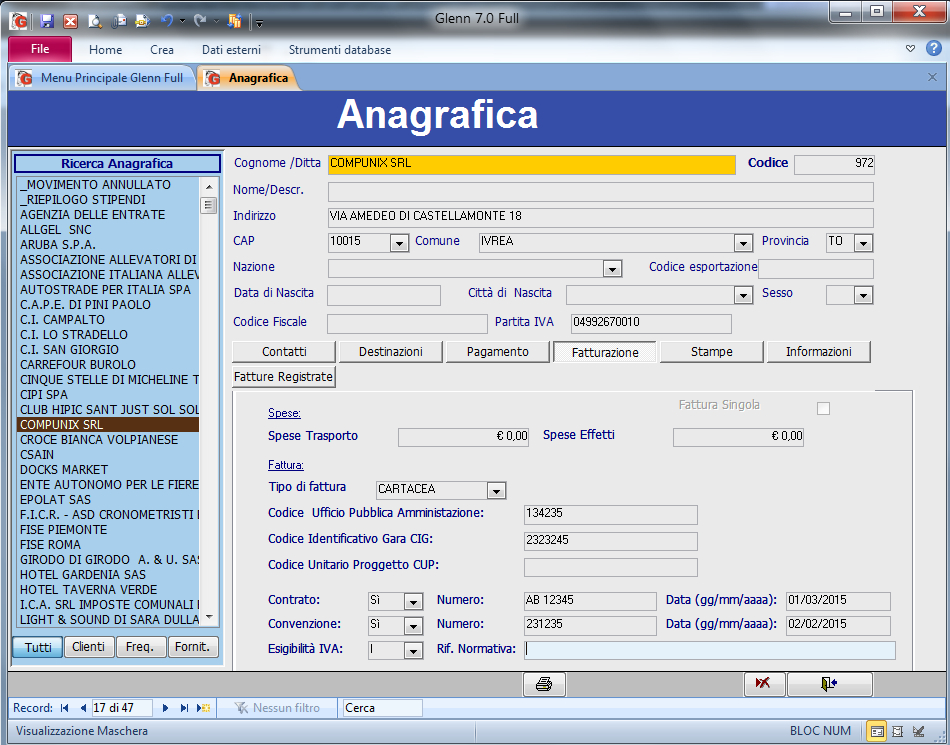Click the Pagamento button
950x745 pixels.
[497, 352]
